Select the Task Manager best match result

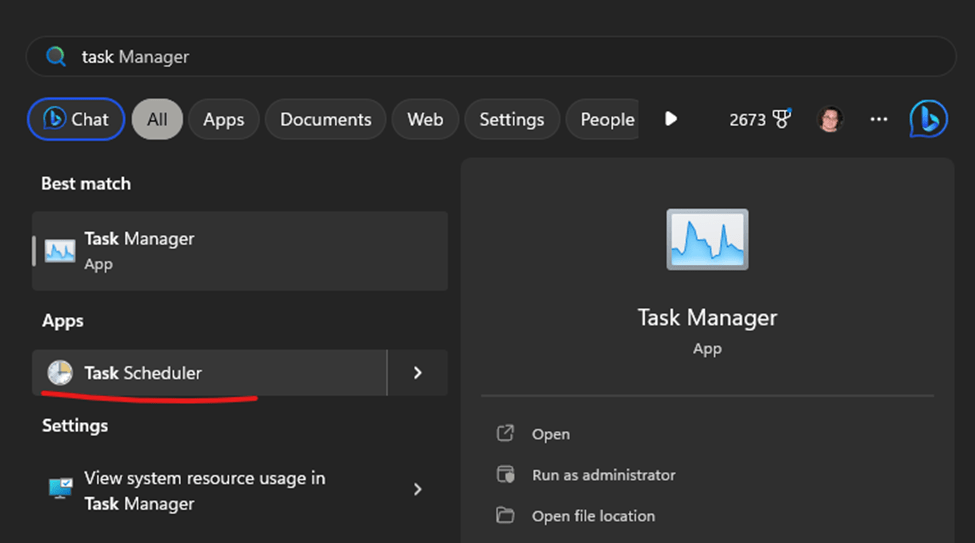[240, 251]
